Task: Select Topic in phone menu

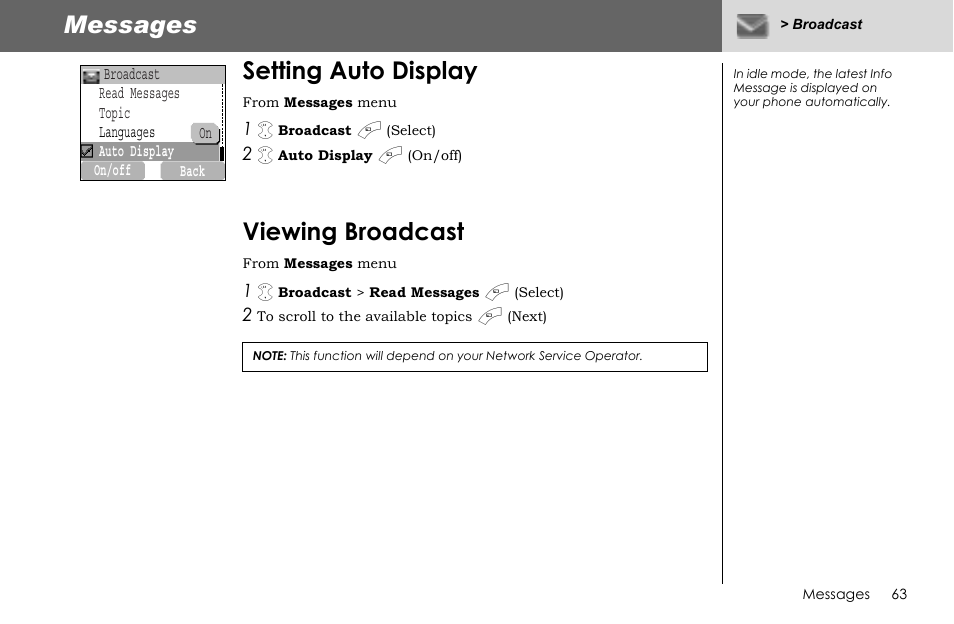Action: 114,113
